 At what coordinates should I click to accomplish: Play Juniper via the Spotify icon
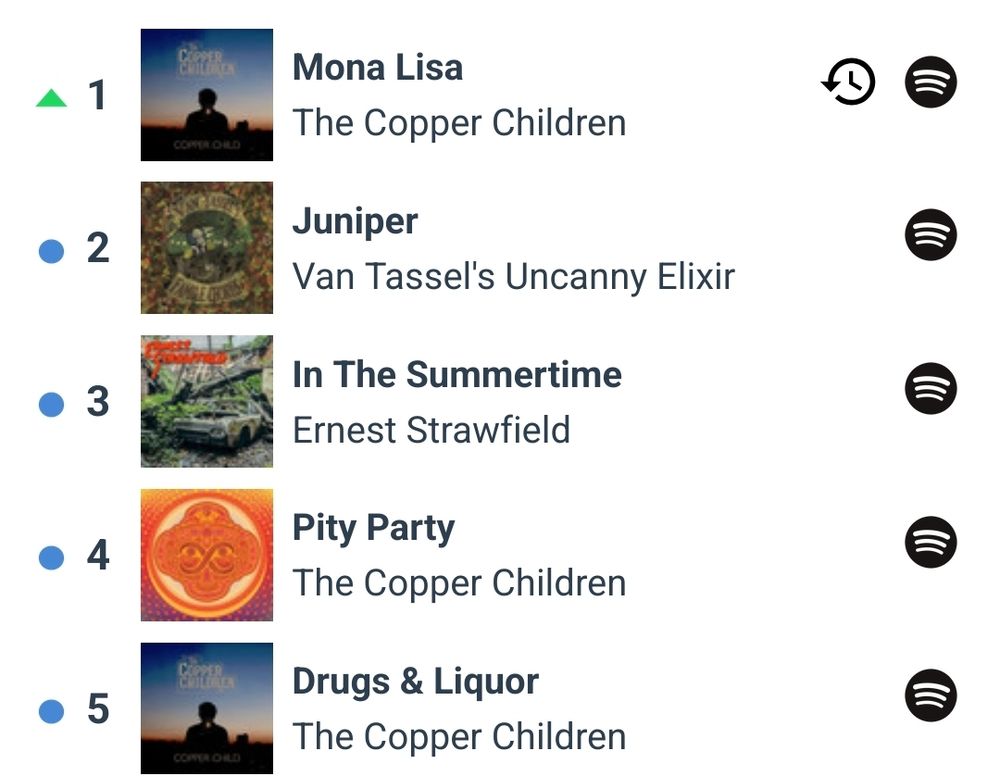click(x=930, y=235)
